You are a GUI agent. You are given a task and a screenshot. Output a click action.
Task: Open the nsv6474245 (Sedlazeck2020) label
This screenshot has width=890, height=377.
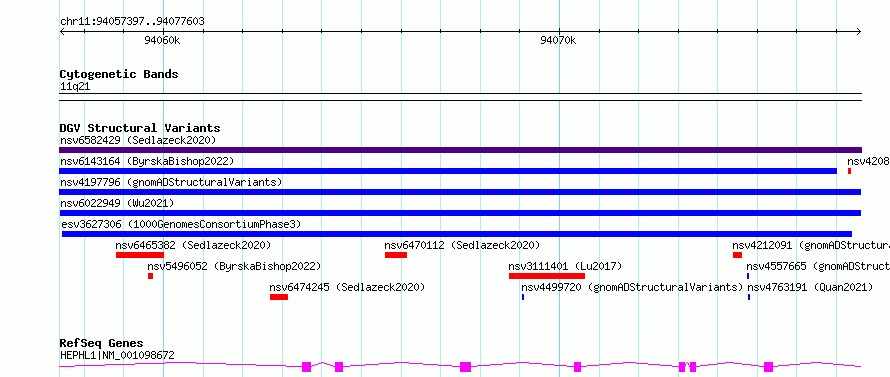pos(347,287)
